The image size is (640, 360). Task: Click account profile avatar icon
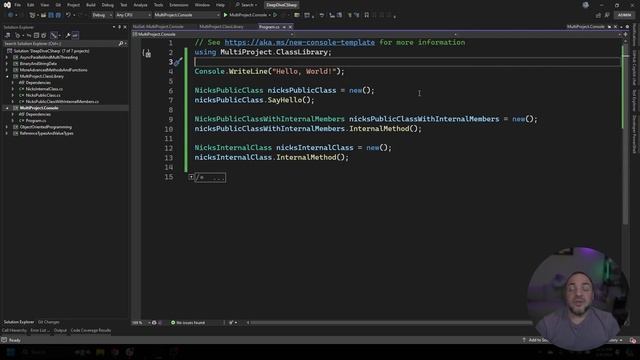click(586, 5)
